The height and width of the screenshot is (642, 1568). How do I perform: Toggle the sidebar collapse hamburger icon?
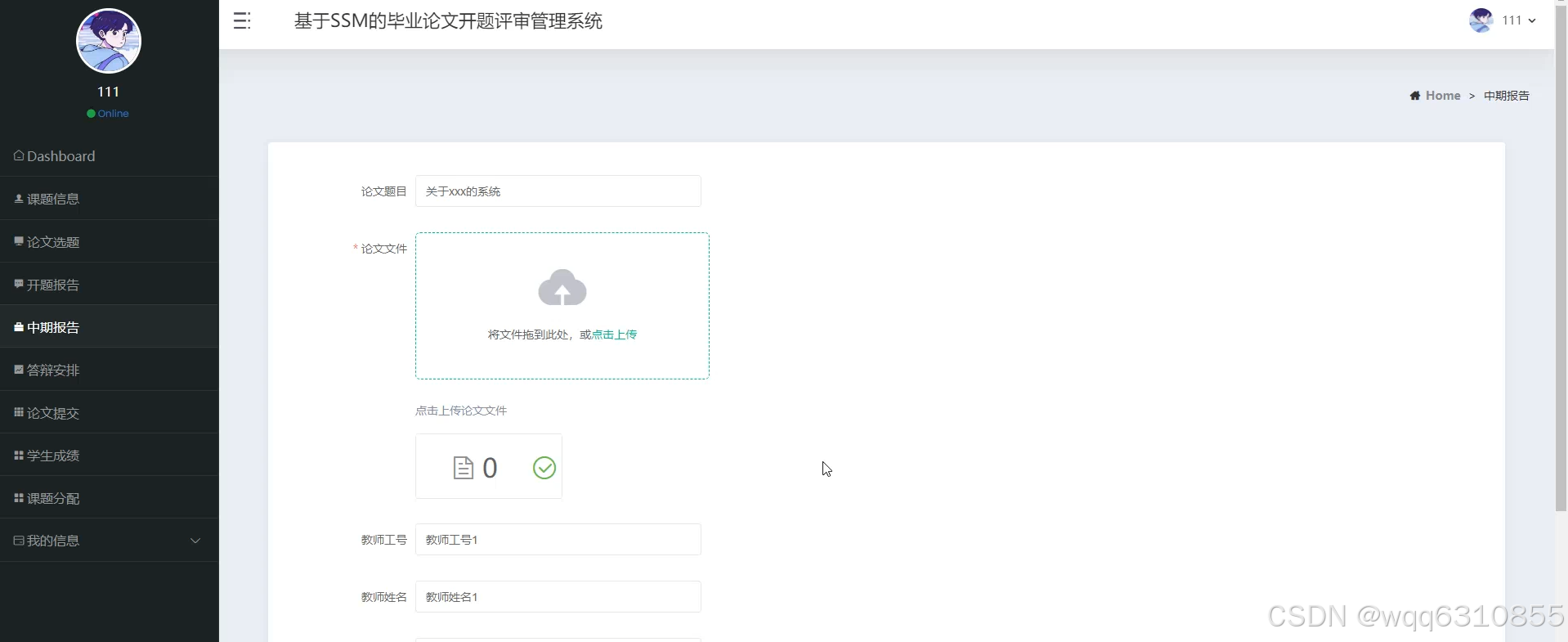(242, 21)
